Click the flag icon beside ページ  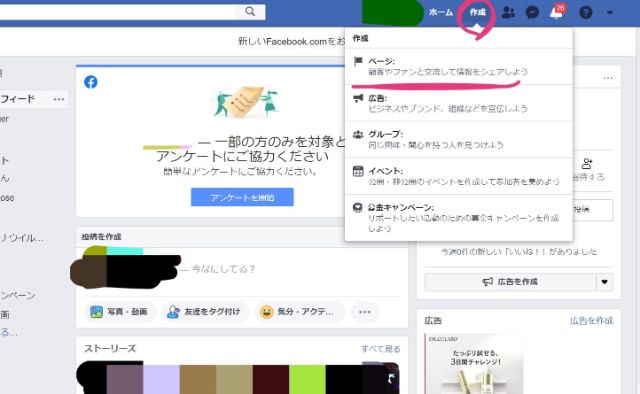pyautogui.click(x=358, y=62)
